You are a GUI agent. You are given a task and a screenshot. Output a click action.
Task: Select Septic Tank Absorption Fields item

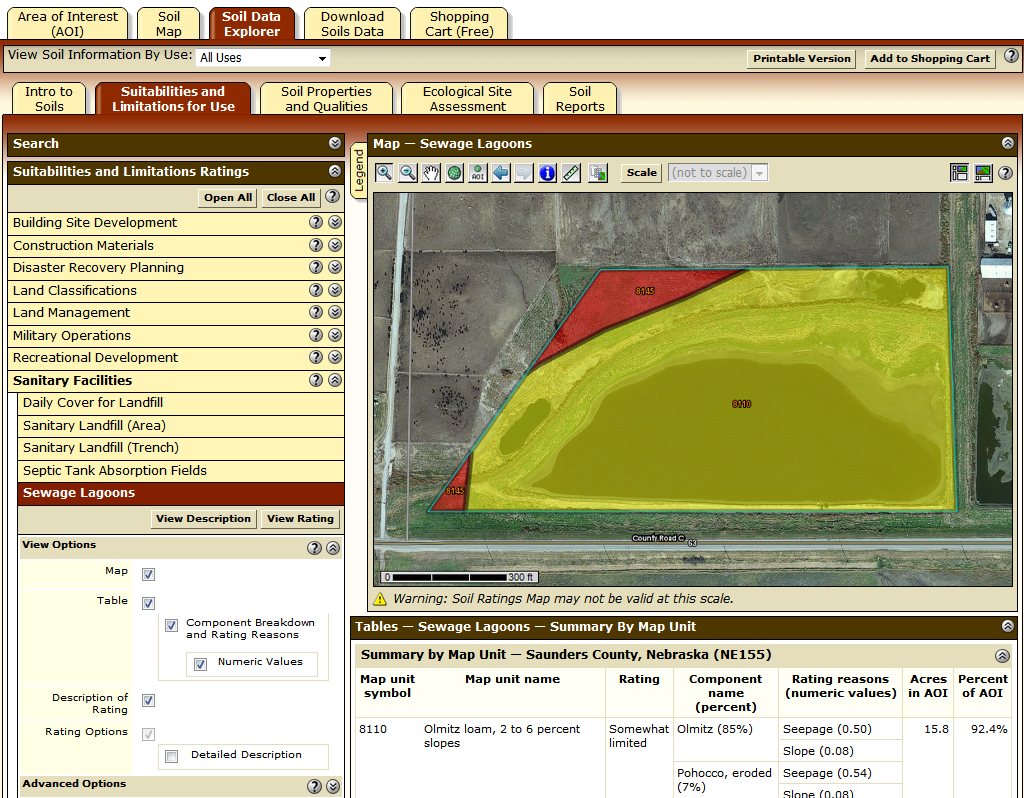coord(115,471)
